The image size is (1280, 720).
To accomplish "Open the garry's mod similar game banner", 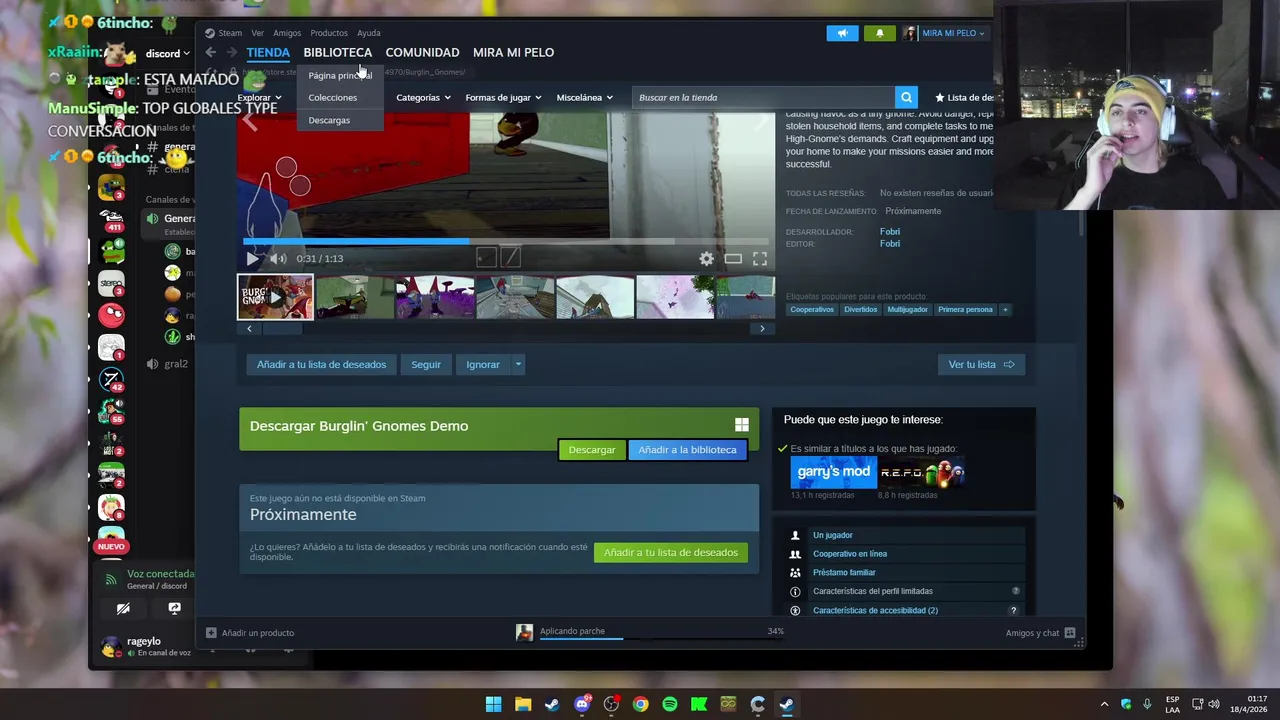I will coord(833,472).
